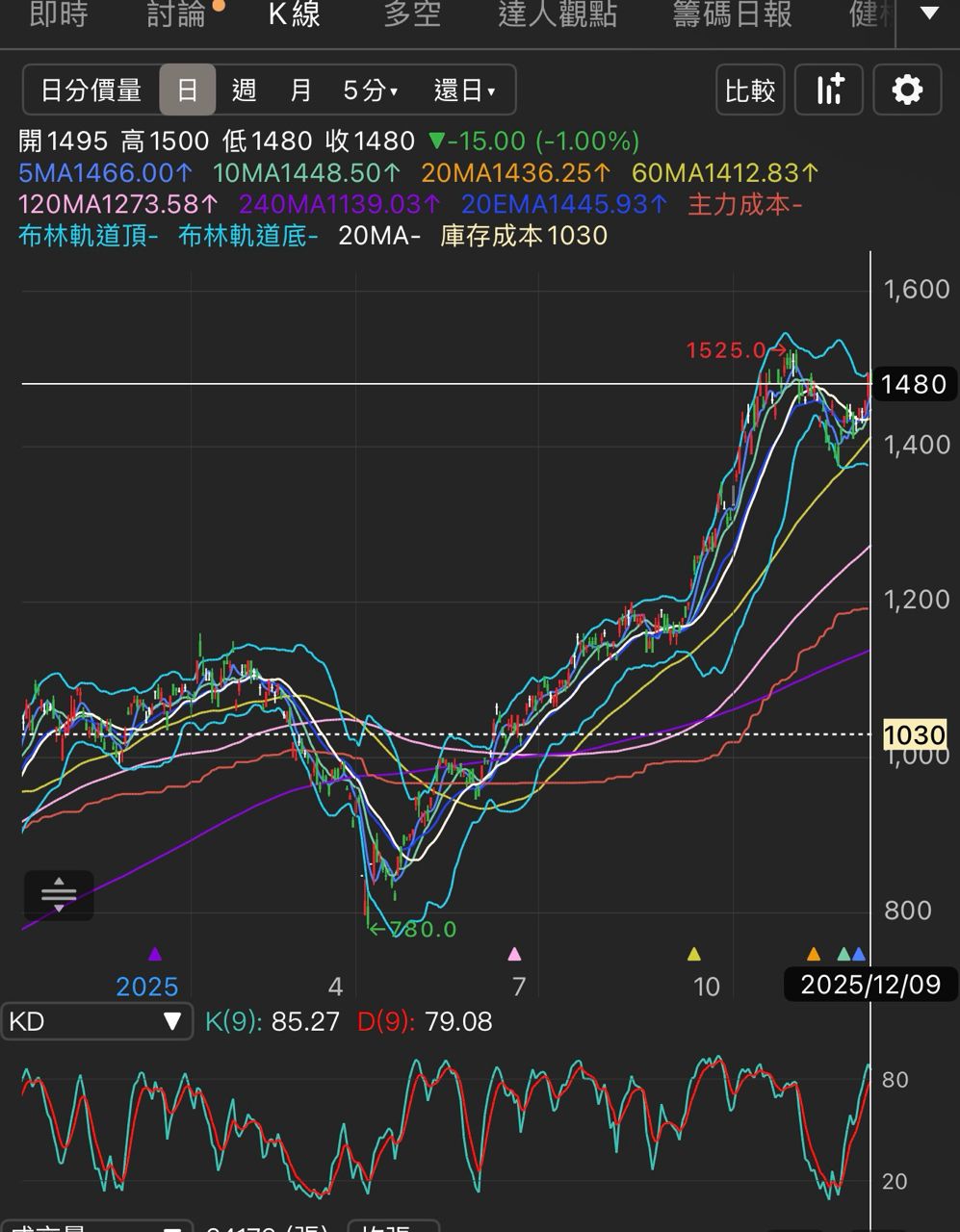The image size is (960, 1232).
Task: Switch to the 週 weekly interval
Action: pos(245,90)
